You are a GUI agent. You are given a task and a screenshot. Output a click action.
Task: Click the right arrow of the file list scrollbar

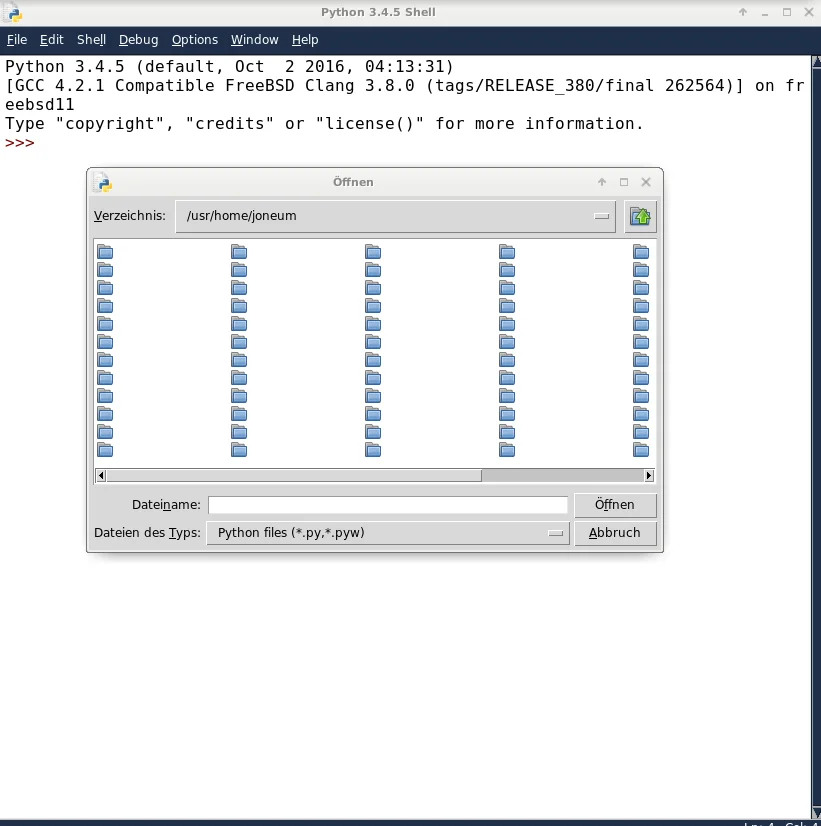[649, 476]
